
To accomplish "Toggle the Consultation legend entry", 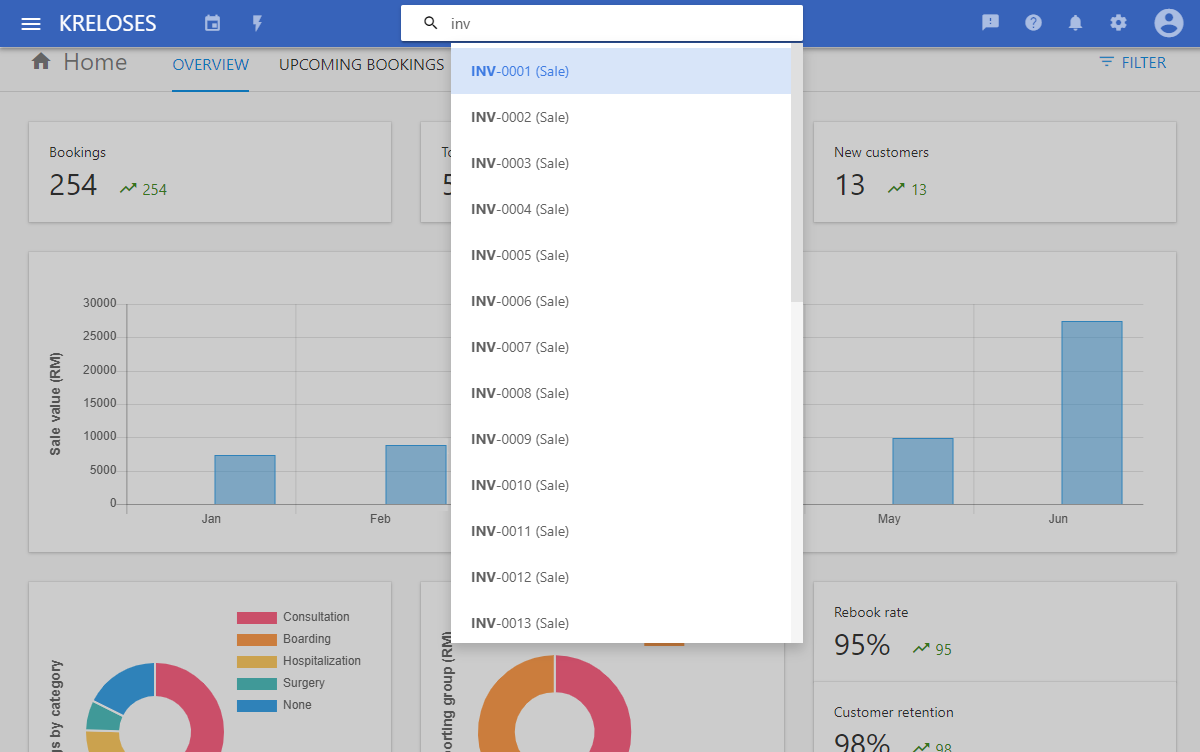I will [x=316, y=617].
